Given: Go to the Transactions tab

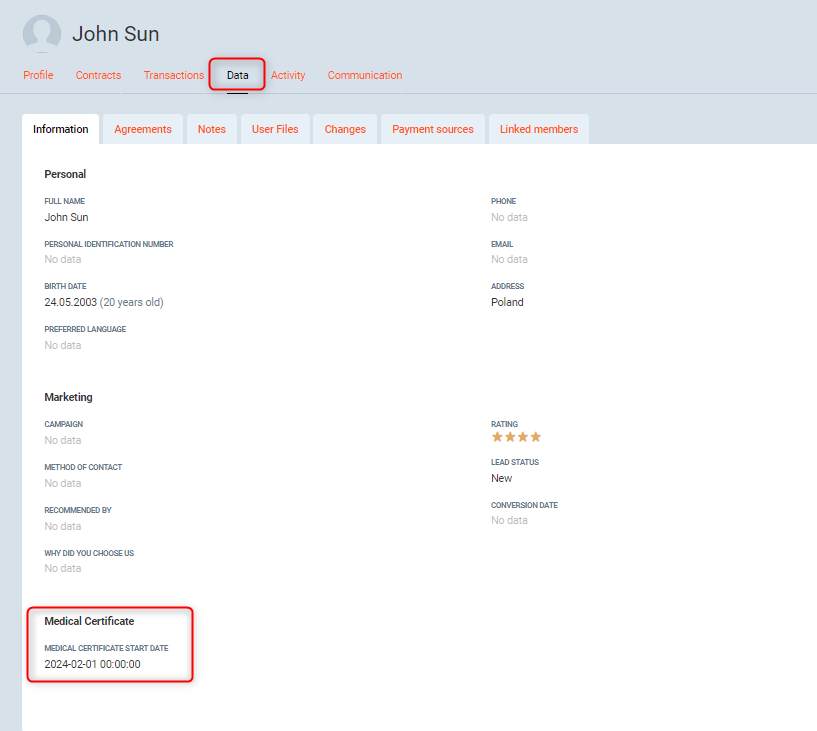Looking at the screenshot, I should 174,75.
